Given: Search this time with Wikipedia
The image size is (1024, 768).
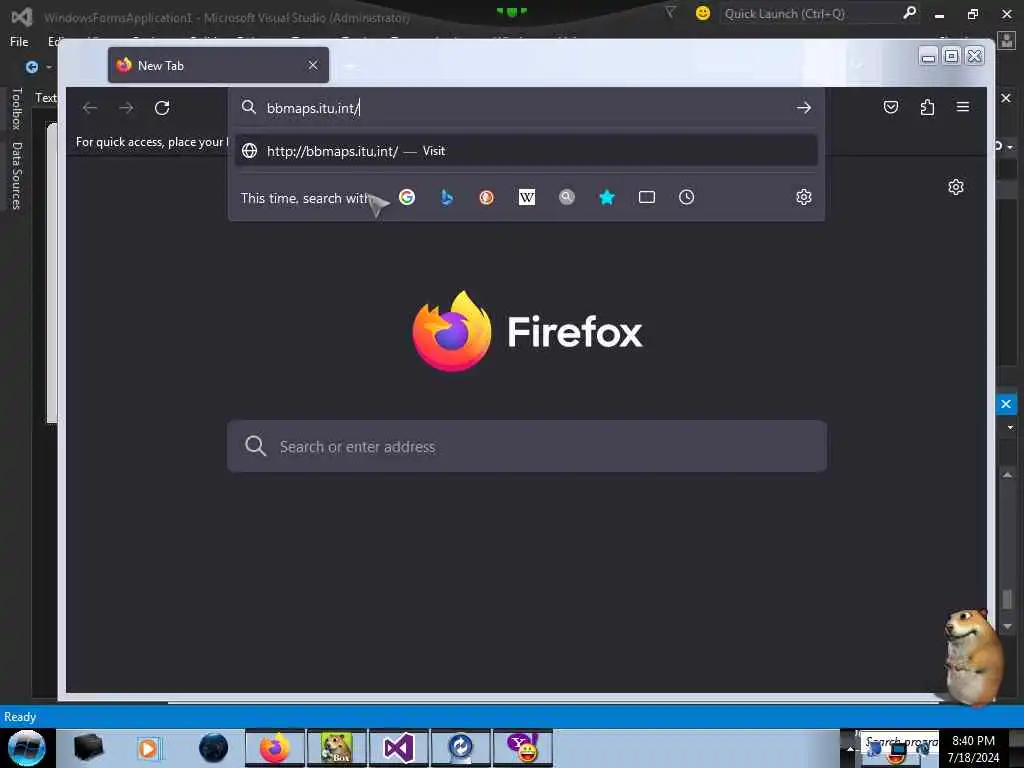Looking at the screenshot, I should point(526,197).
